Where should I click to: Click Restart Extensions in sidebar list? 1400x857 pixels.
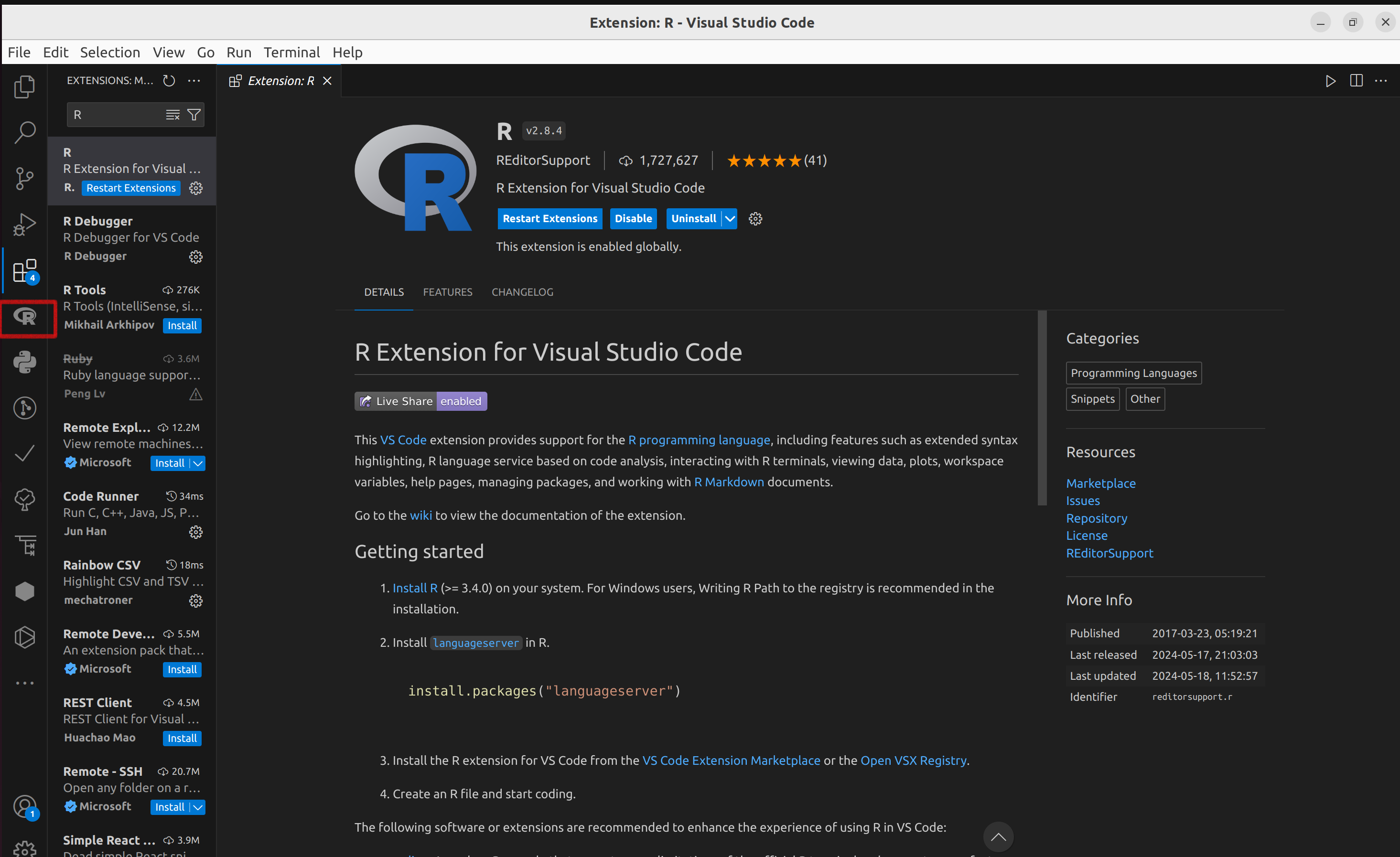click(x=130, y=188)
